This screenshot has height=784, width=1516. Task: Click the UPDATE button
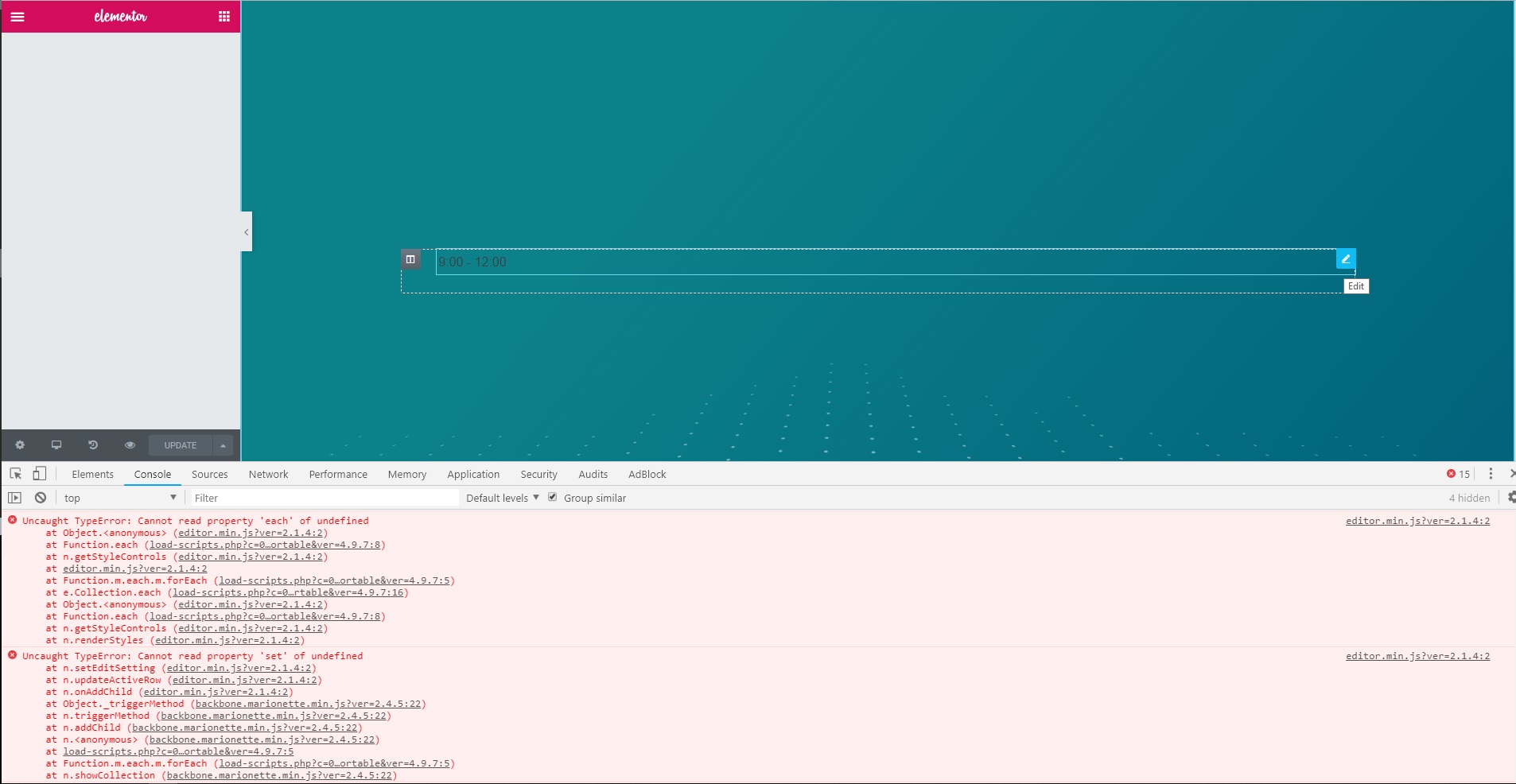181,445
